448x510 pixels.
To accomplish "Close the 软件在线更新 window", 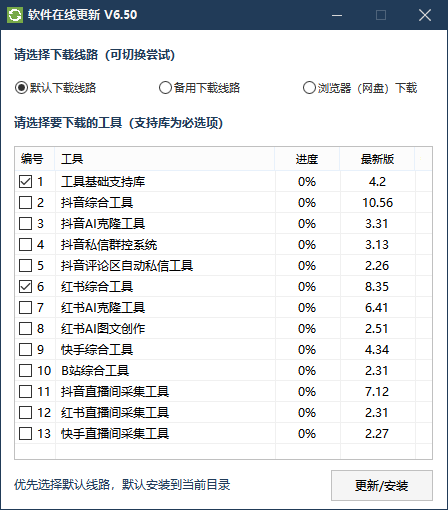I will coord(425,15).
